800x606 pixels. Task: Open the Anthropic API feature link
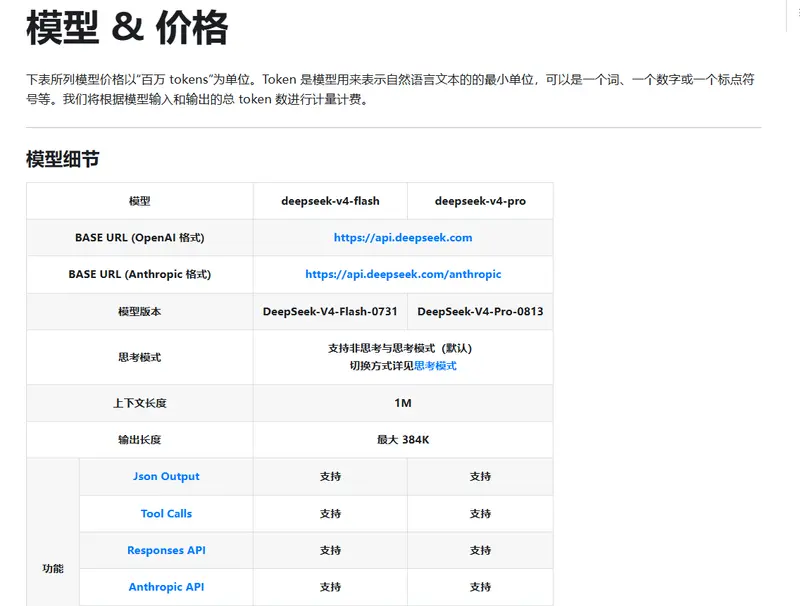click(x=166, y=587)
